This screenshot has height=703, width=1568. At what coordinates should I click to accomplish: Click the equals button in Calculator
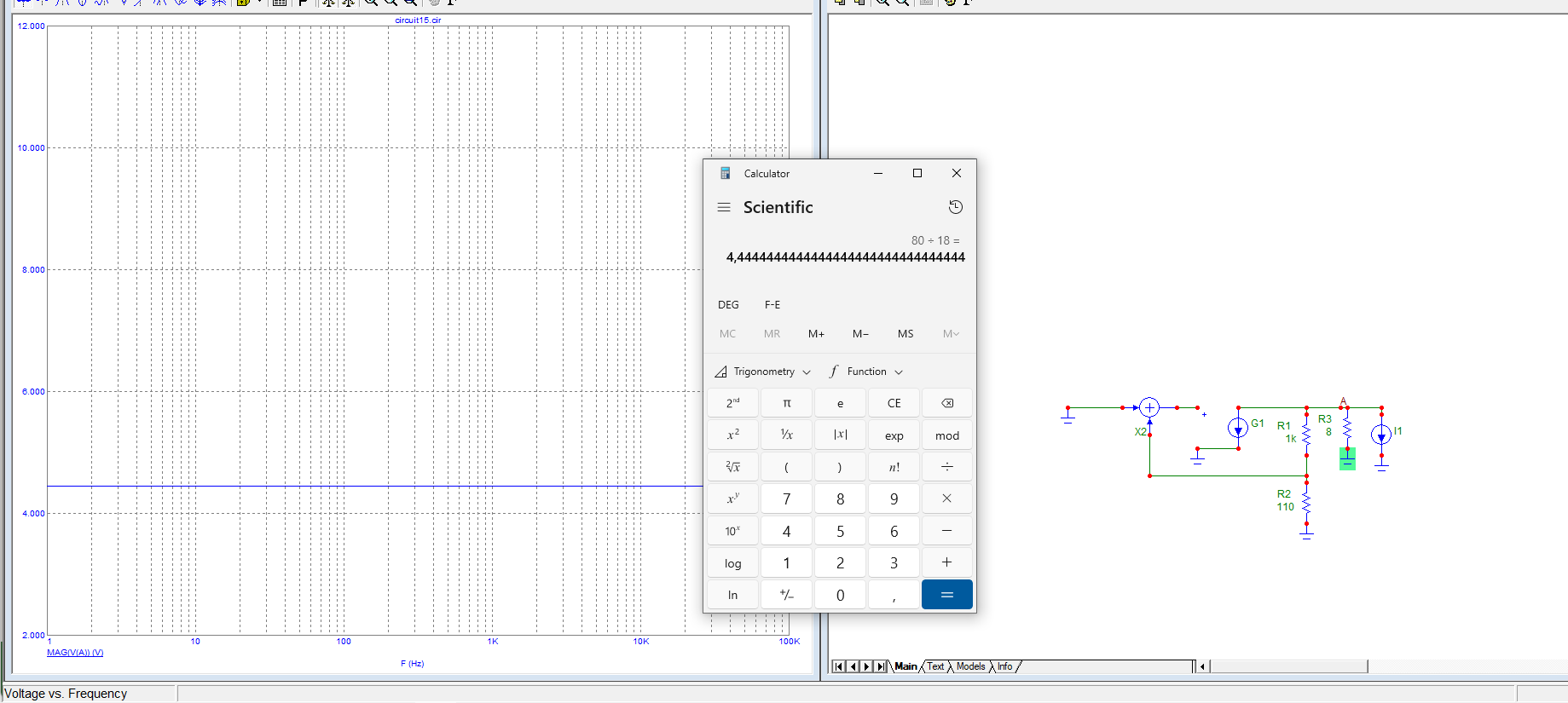[x=947, y=595]
